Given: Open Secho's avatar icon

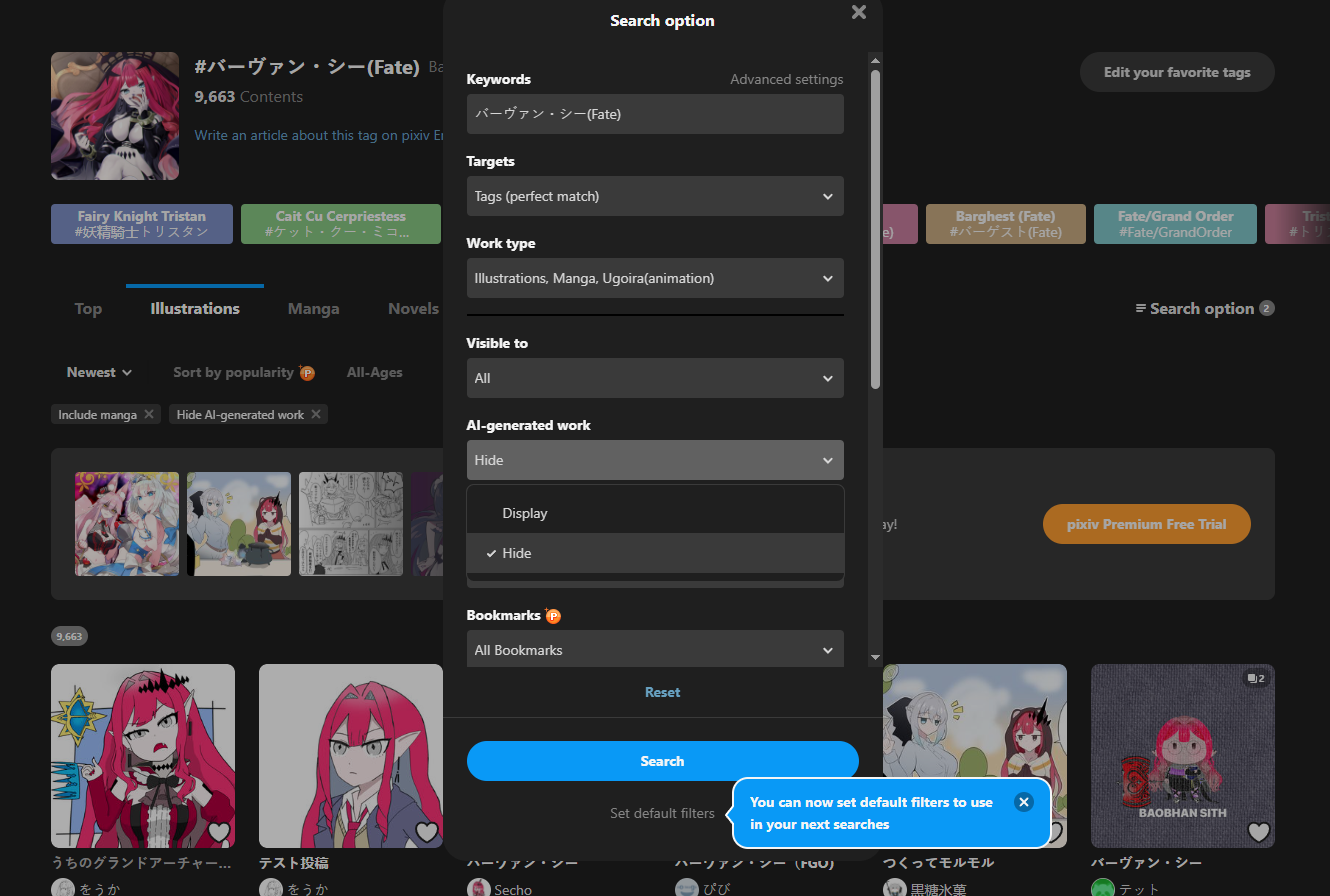Looking at the screenshot, I should (x=479, y=889).
